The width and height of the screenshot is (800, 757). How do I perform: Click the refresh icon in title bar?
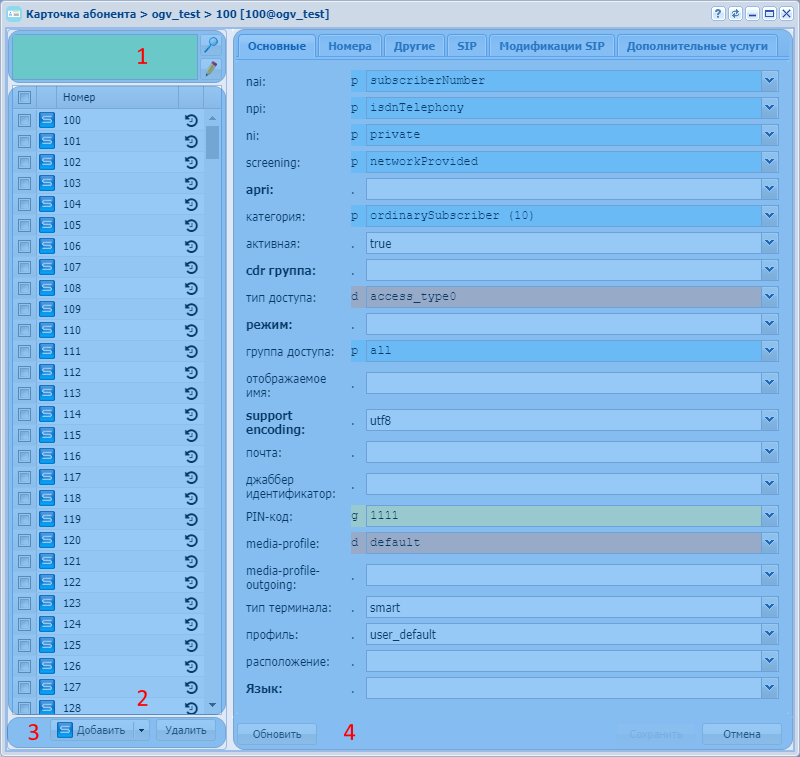click(x=735, y=14)
